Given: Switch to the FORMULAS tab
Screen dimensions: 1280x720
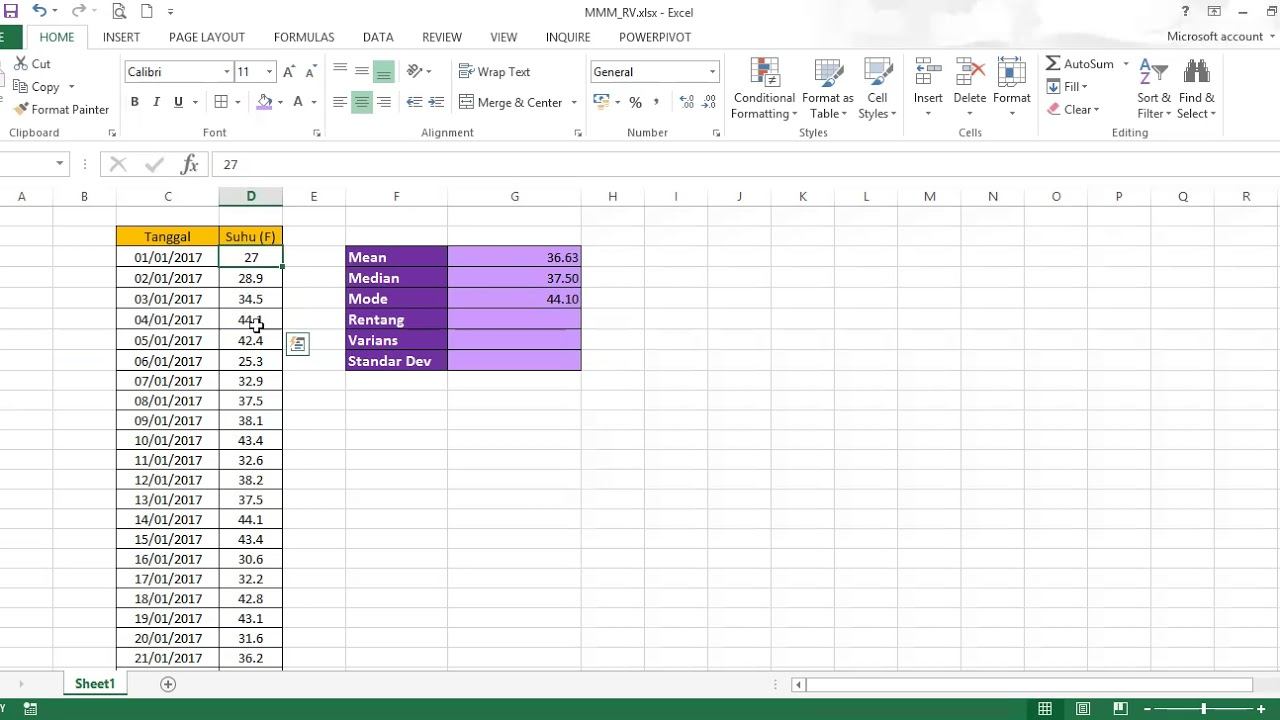Looking at the screenshot, I should click(x=304, y=37).
